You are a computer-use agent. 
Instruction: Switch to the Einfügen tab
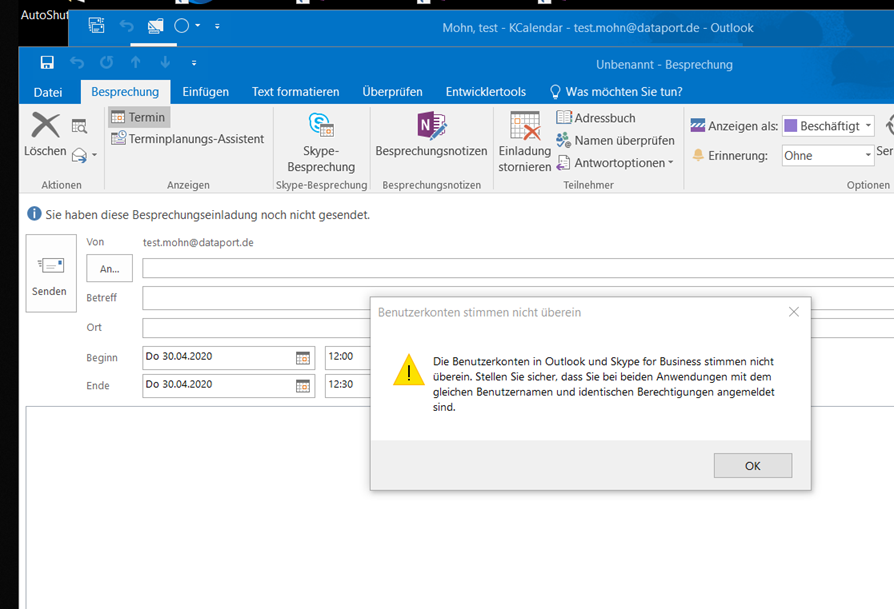(x=205, y=92)
